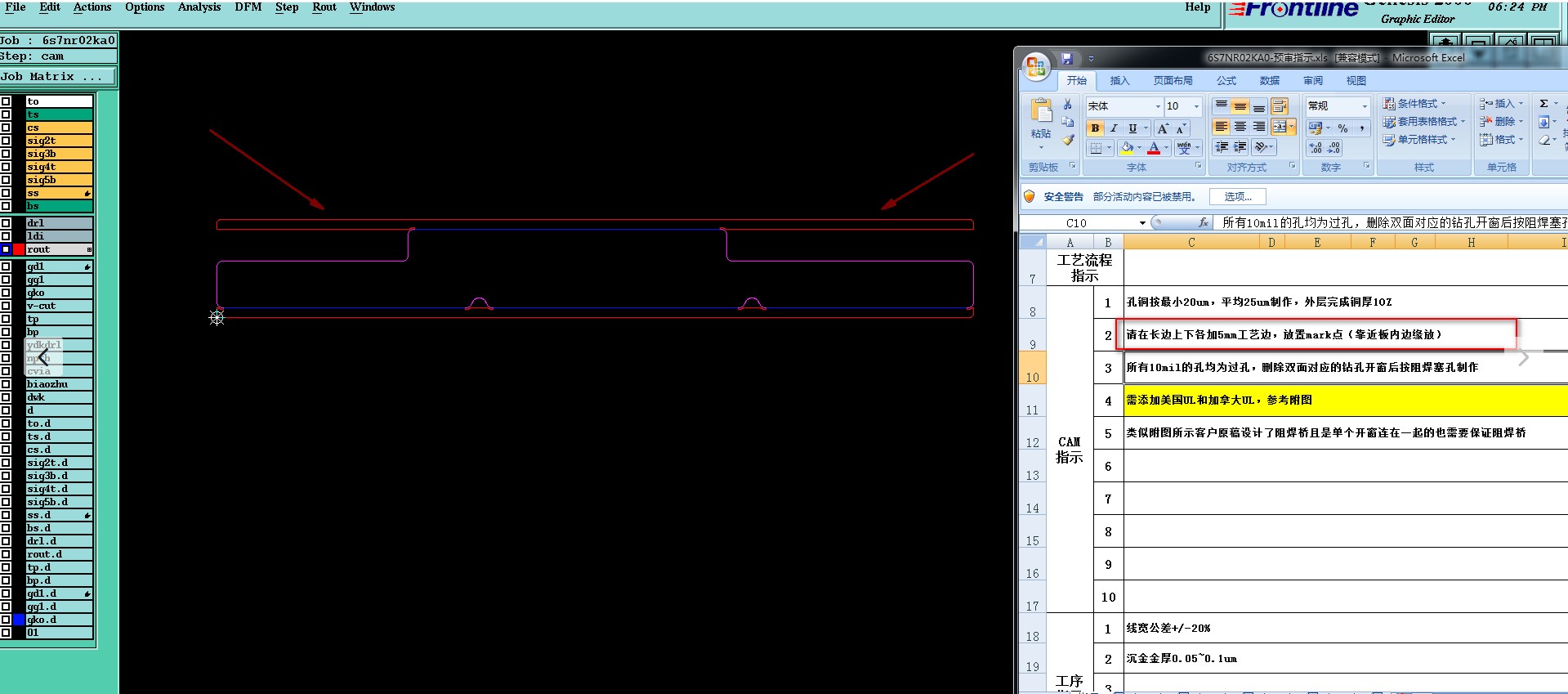Click the AutoSum sigma icon

coord(1543,104)
